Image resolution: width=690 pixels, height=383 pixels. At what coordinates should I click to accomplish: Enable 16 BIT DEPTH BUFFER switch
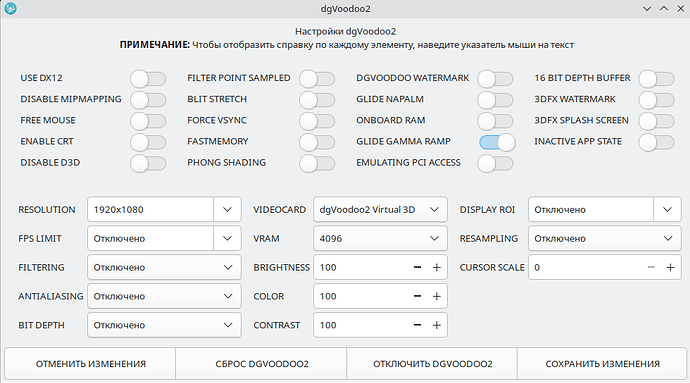[x=657, y=79]
